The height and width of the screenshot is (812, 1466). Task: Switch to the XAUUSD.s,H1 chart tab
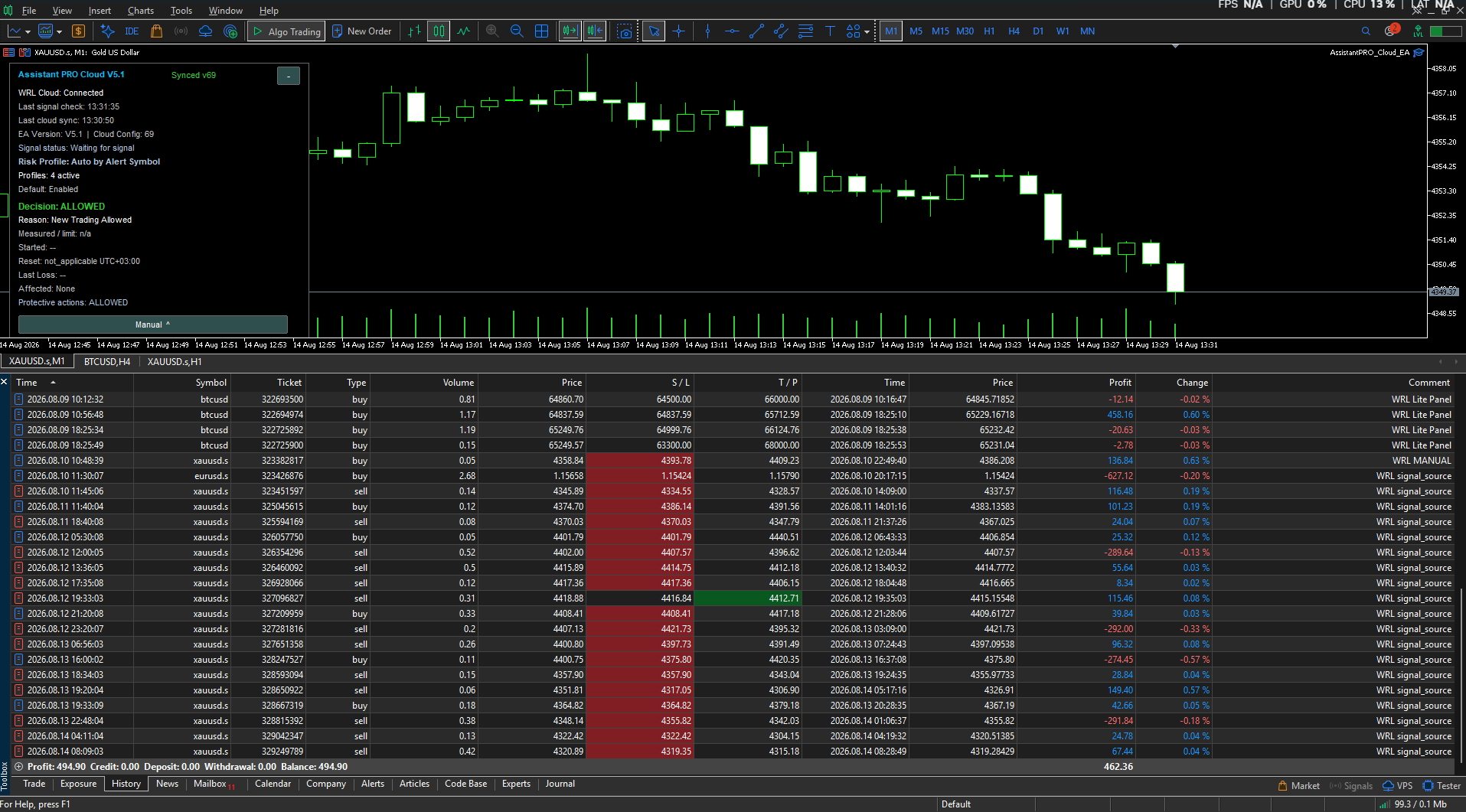coord(175,361)
